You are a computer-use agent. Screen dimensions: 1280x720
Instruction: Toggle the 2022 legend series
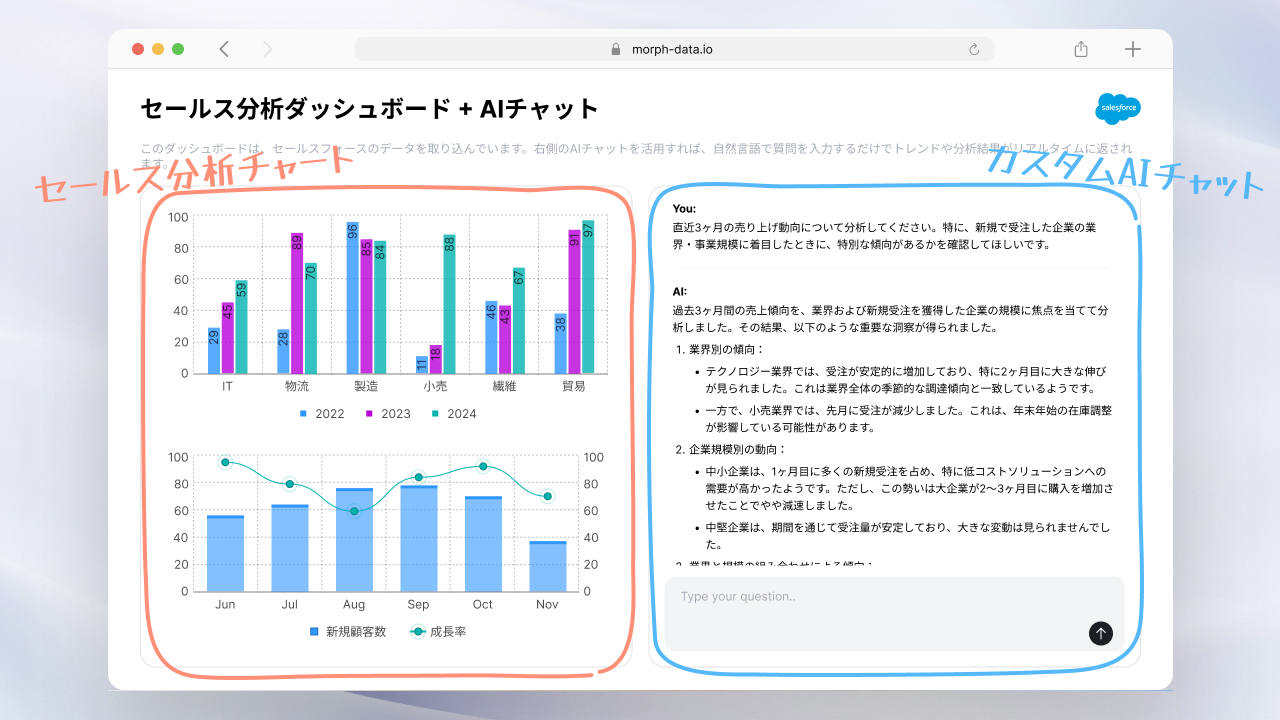click(x=322, y=414)
